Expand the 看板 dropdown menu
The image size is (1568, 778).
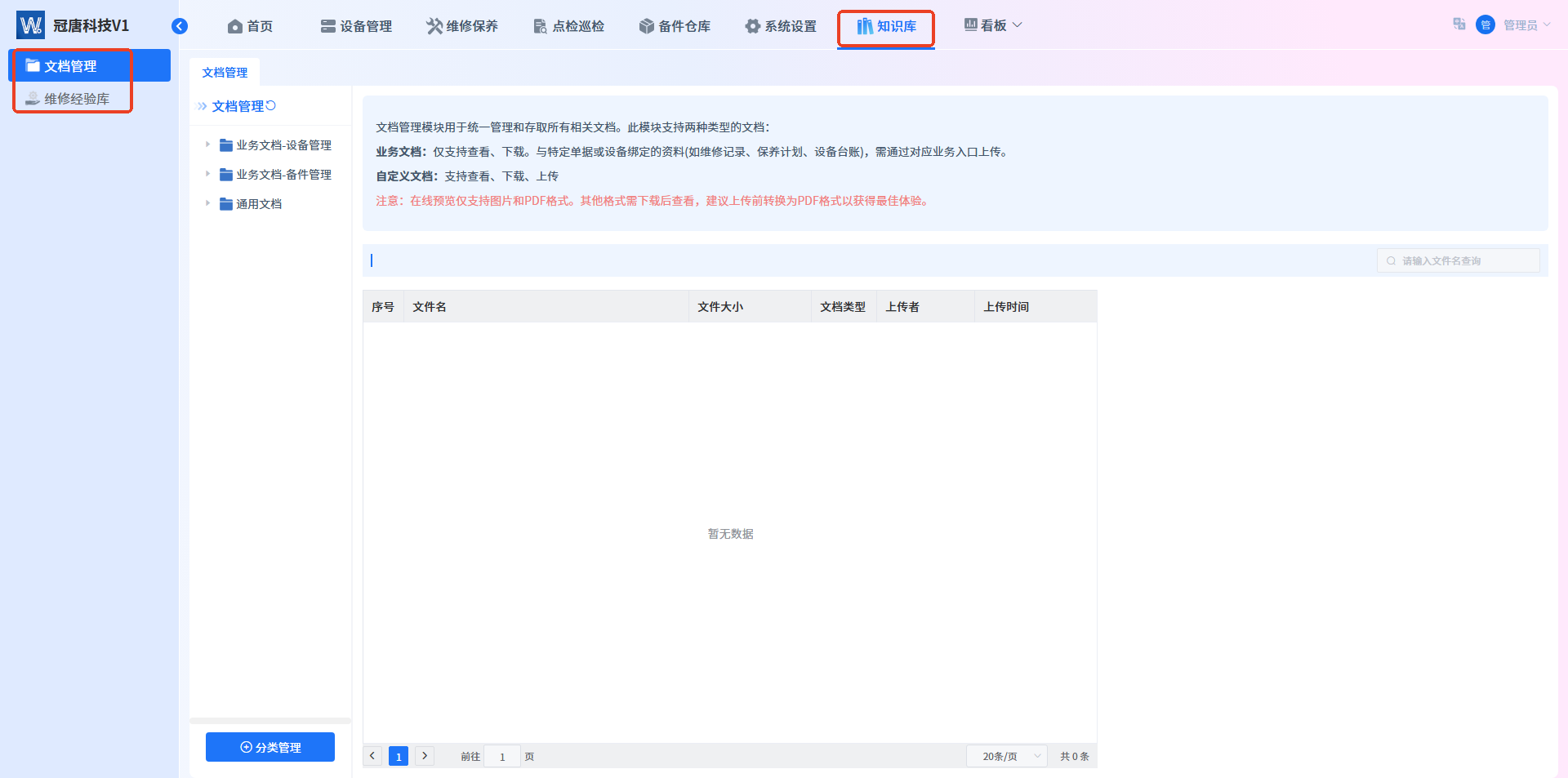pos(993,25)
